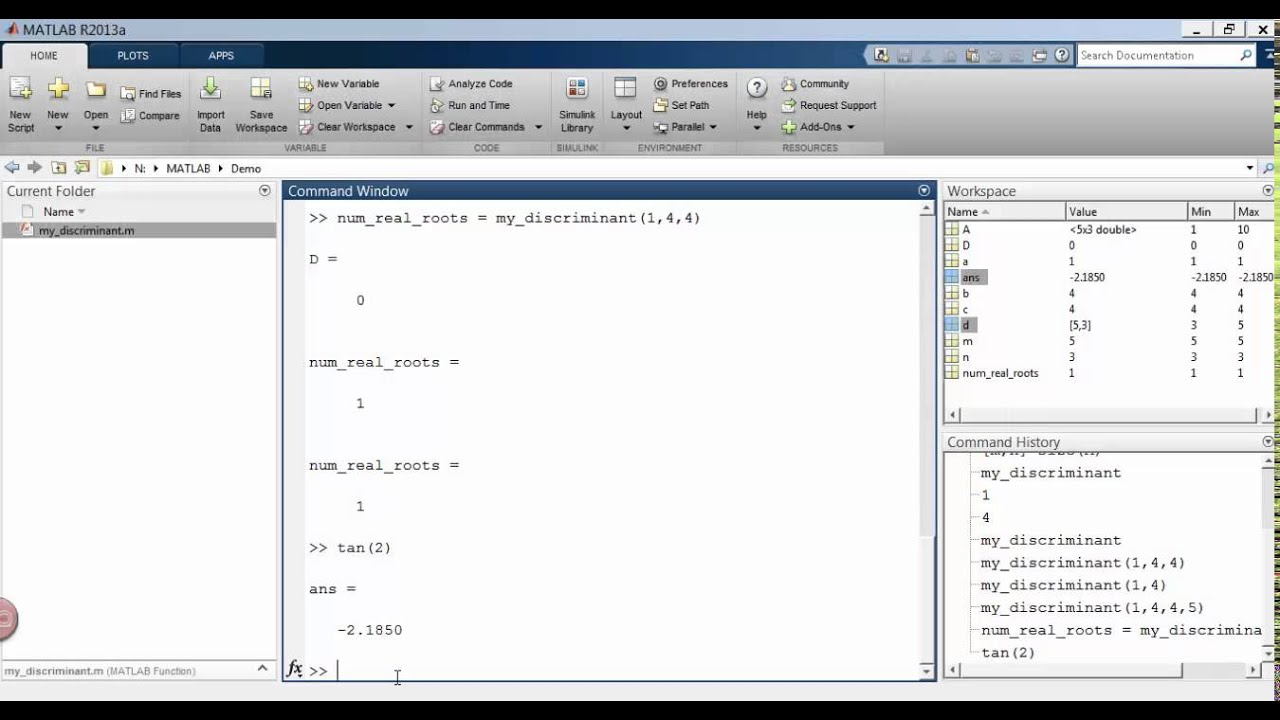This screenshot has height=720, width=1280.
Task: Sort workspace by Value column
Action: (x=1126, y=212)
